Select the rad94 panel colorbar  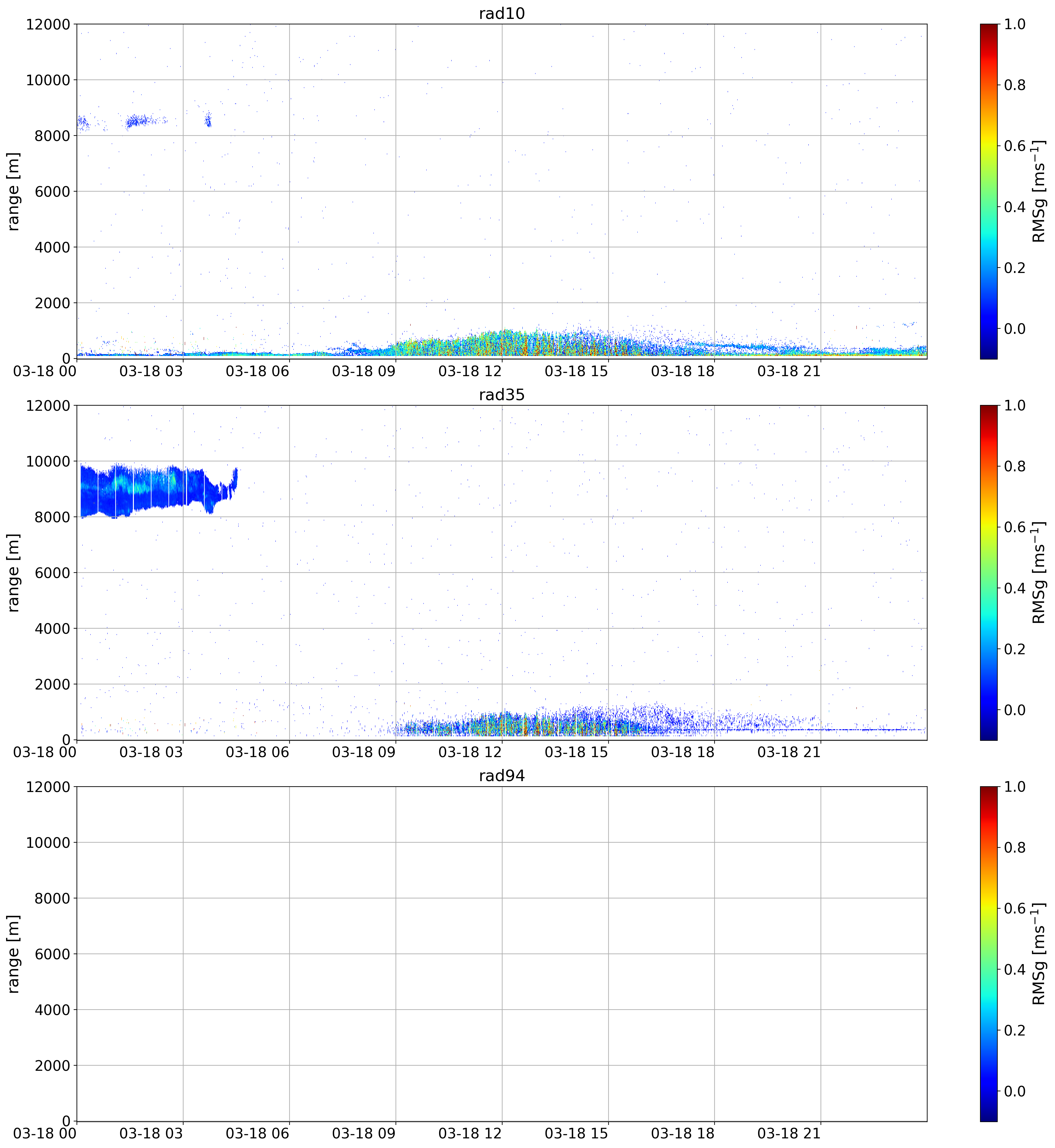989,954
